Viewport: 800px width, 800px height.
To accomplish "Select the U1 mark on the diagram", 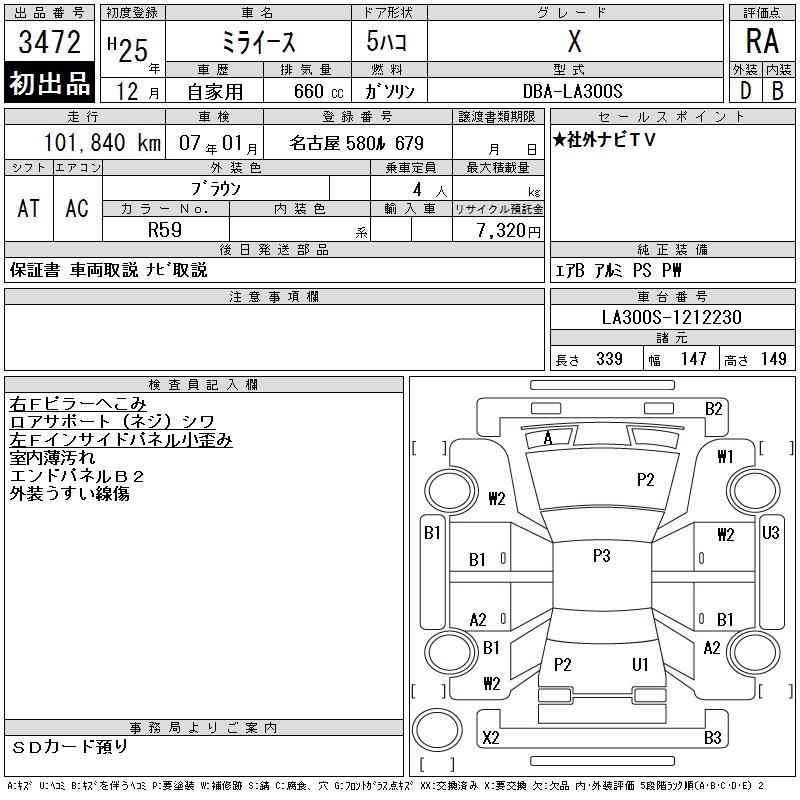I will [x=640, y=664].
